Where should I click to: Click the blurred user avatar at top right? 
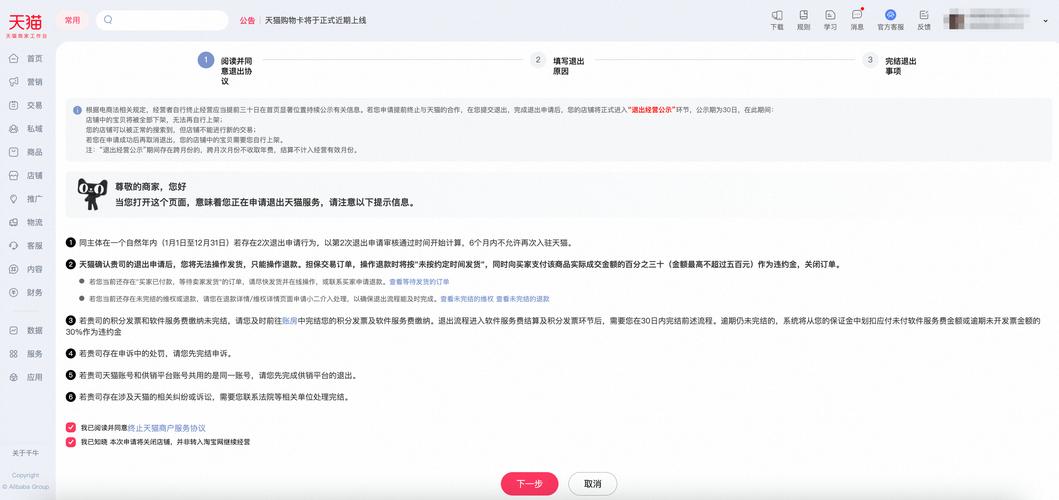[956, 20]
